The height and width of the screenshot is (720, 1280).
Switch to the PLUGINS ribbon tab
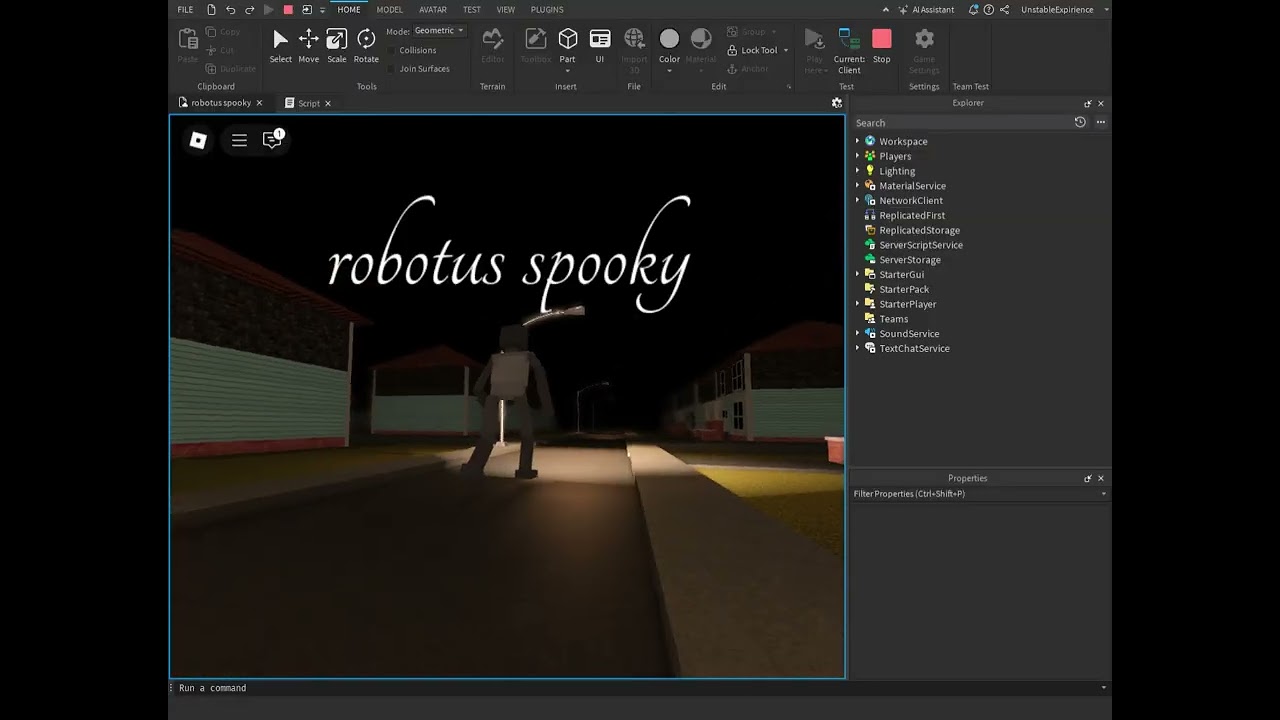pyautogui.click(x=547, y=9)
